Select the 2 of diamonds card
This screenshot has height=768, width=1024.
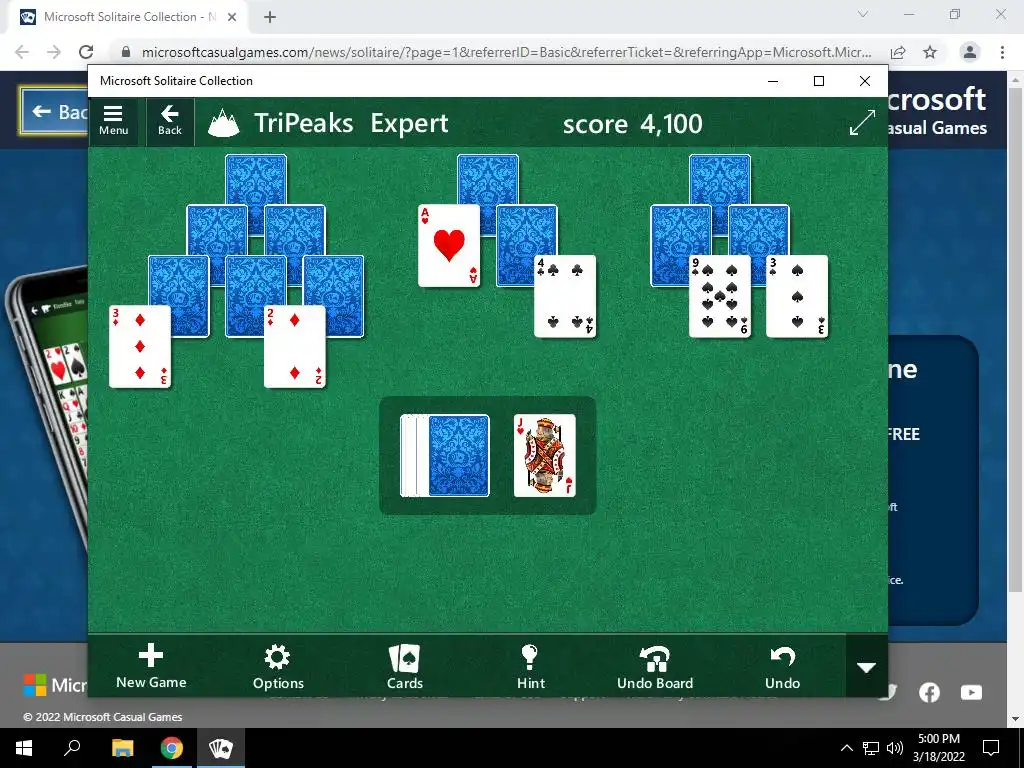(x=295, y=346)
